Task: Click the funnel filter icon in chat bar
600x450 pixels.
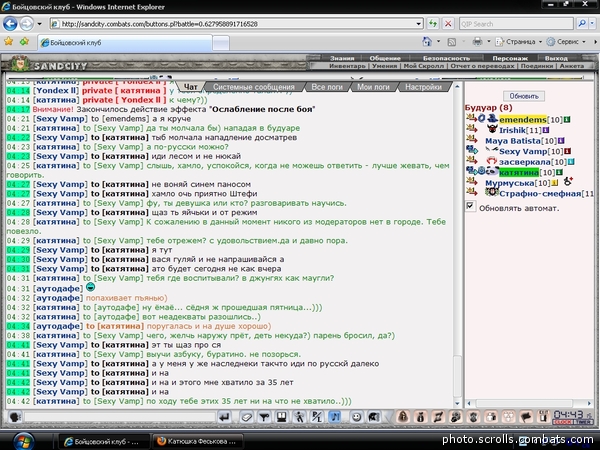Action: point(264,417)
